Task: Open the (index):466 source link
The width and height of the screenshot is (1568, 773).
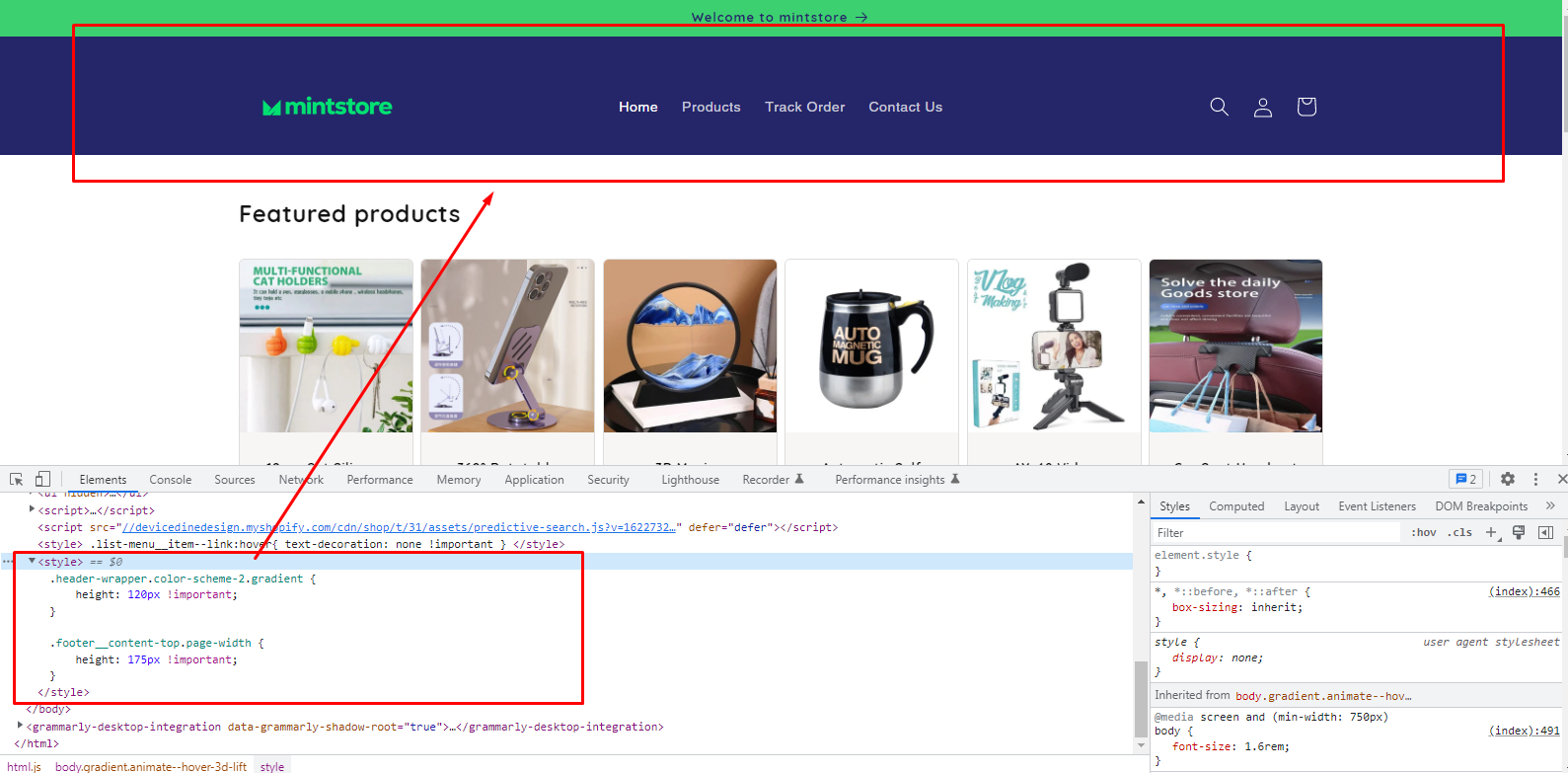Action: coord(1525,591)
